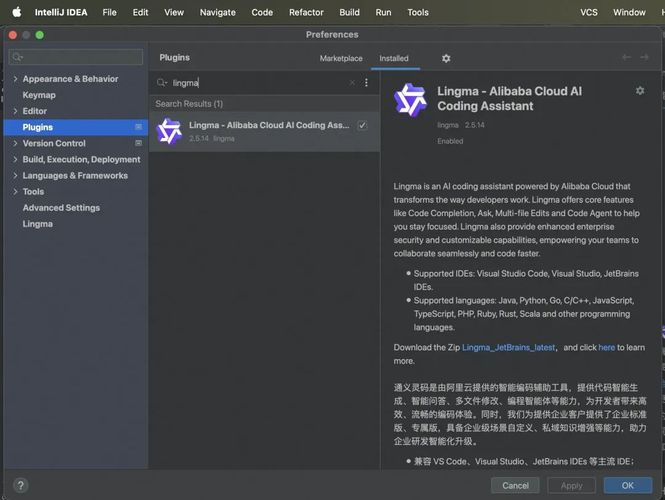This screenshot has width=665, height=500.
Task: Expand Languages & Frameworks section
Action: 15,176
